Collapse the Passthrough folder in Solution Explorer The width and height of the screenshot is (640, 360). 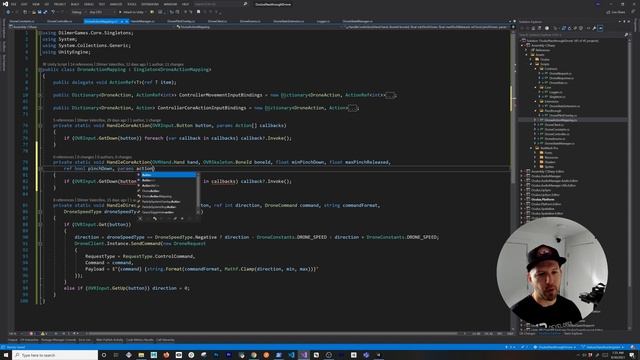pos(536,111)
